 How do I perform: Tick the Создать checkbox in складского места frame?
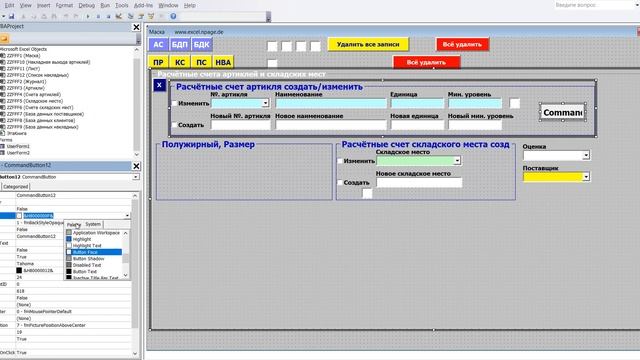point(340,182)
